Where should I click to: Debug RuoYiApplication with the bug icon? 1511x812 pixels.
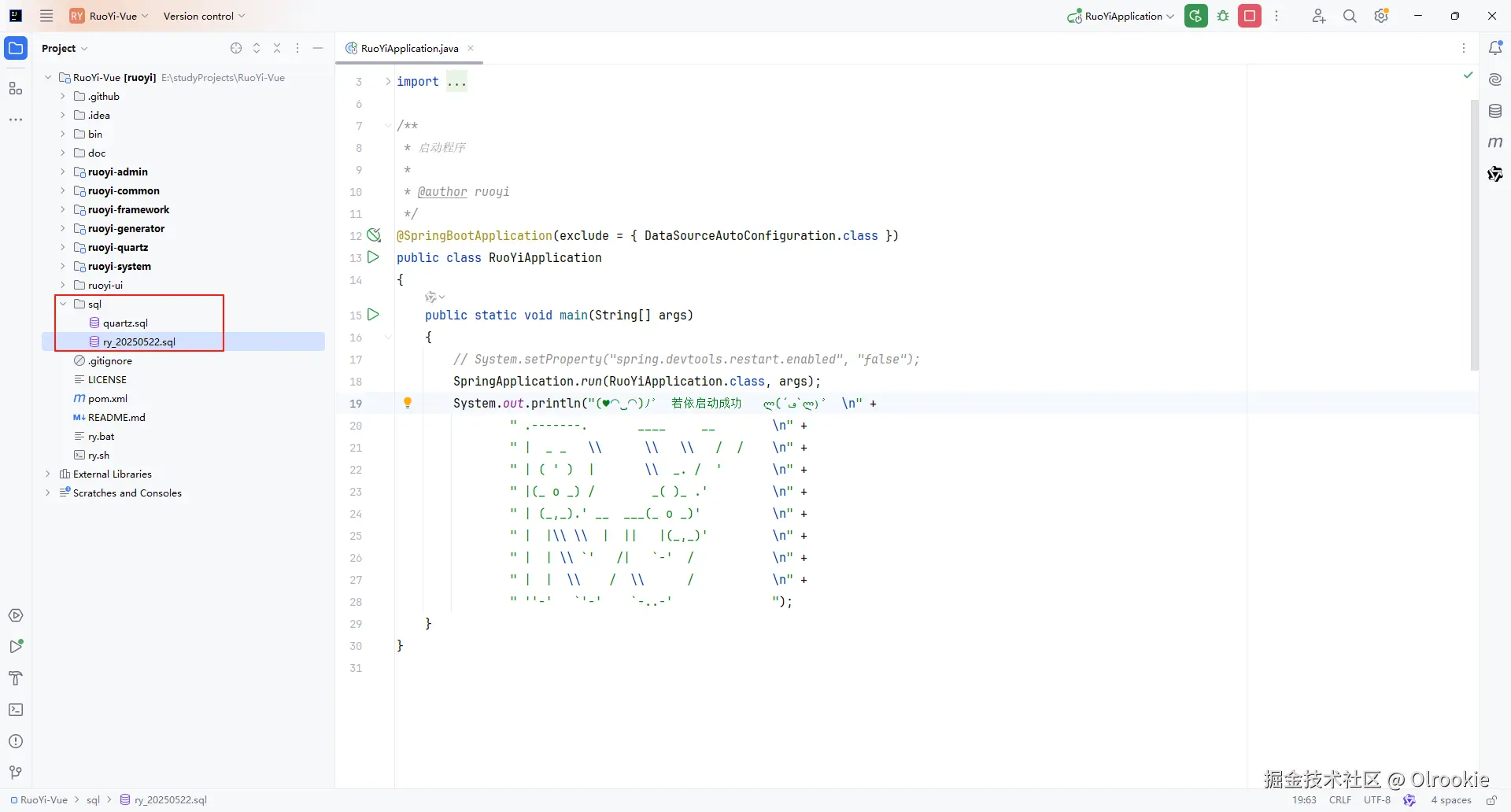coord(1223,16)
